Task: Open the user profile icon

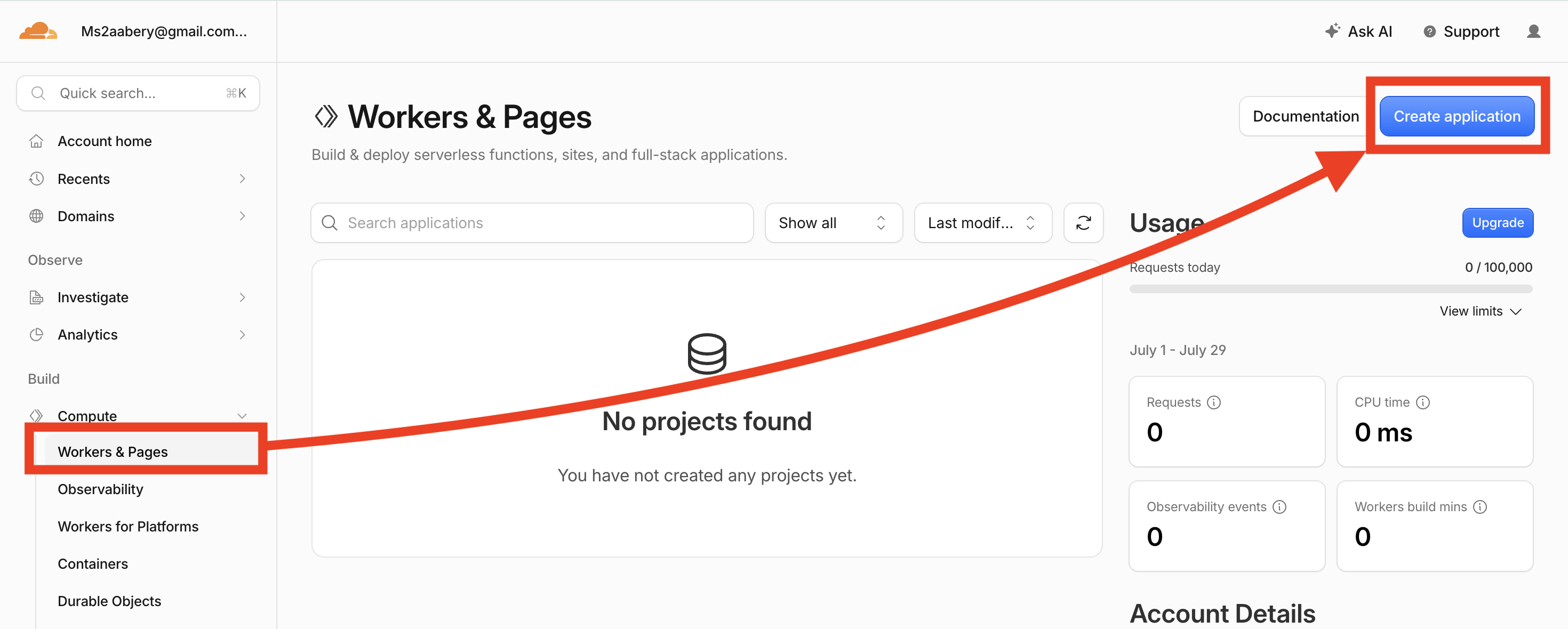Action: click(x=1533, y=31)
